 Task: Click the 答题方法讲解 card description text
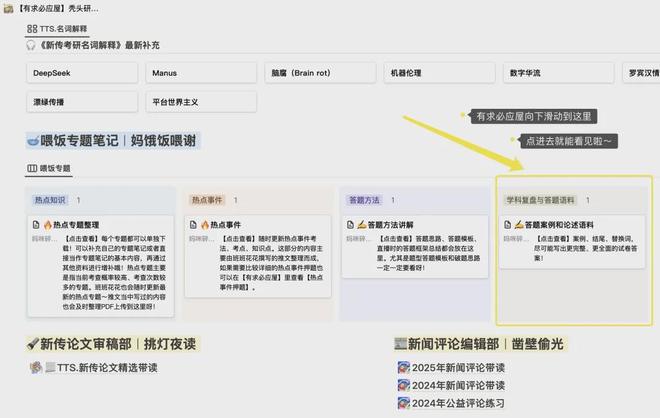tap(428, 253)
